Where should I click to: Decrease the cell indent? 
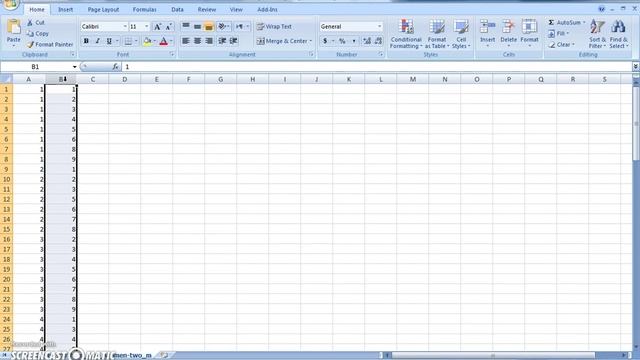click(x=222, y=41)
